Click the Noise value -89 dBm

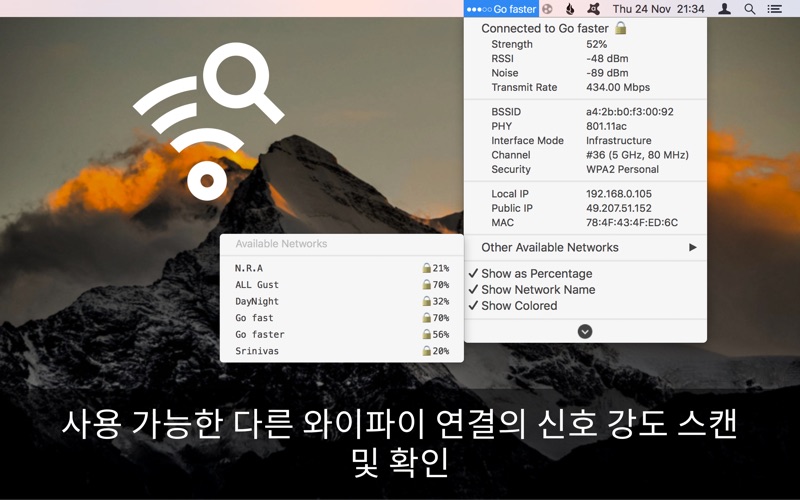[x=607, y=73]
